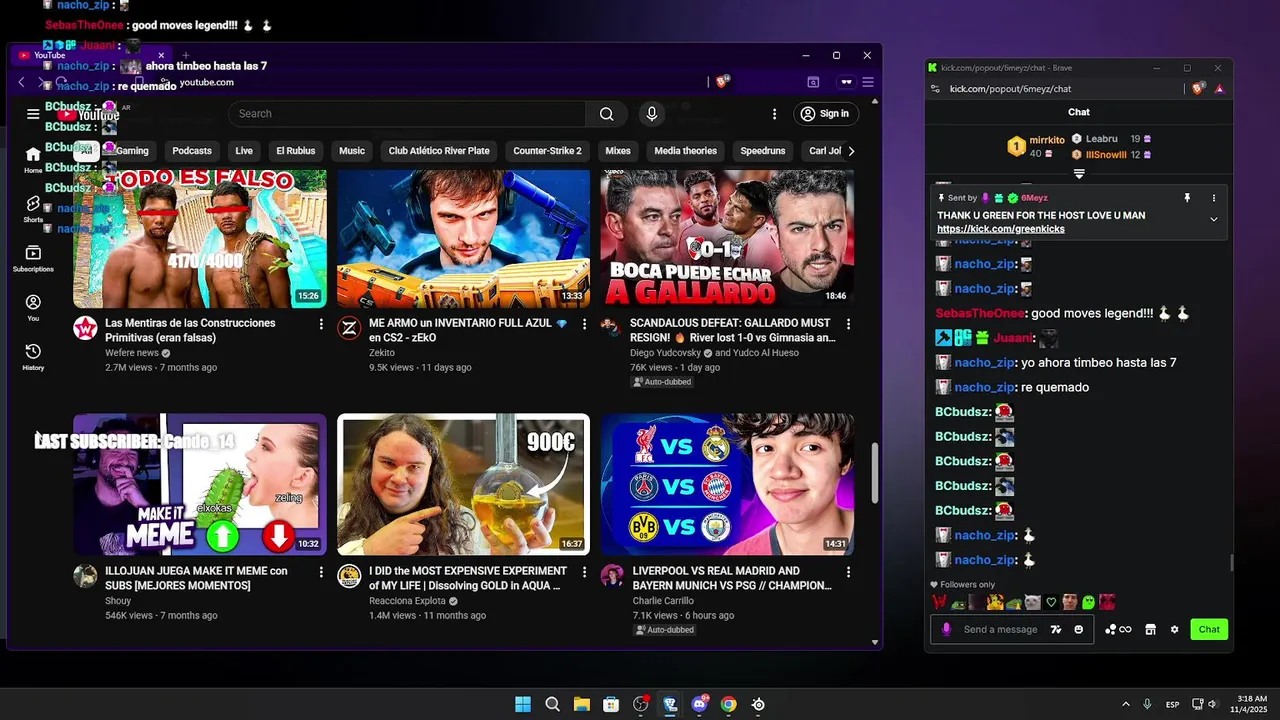Open History in YouTube sidebar

pos(33,357)
